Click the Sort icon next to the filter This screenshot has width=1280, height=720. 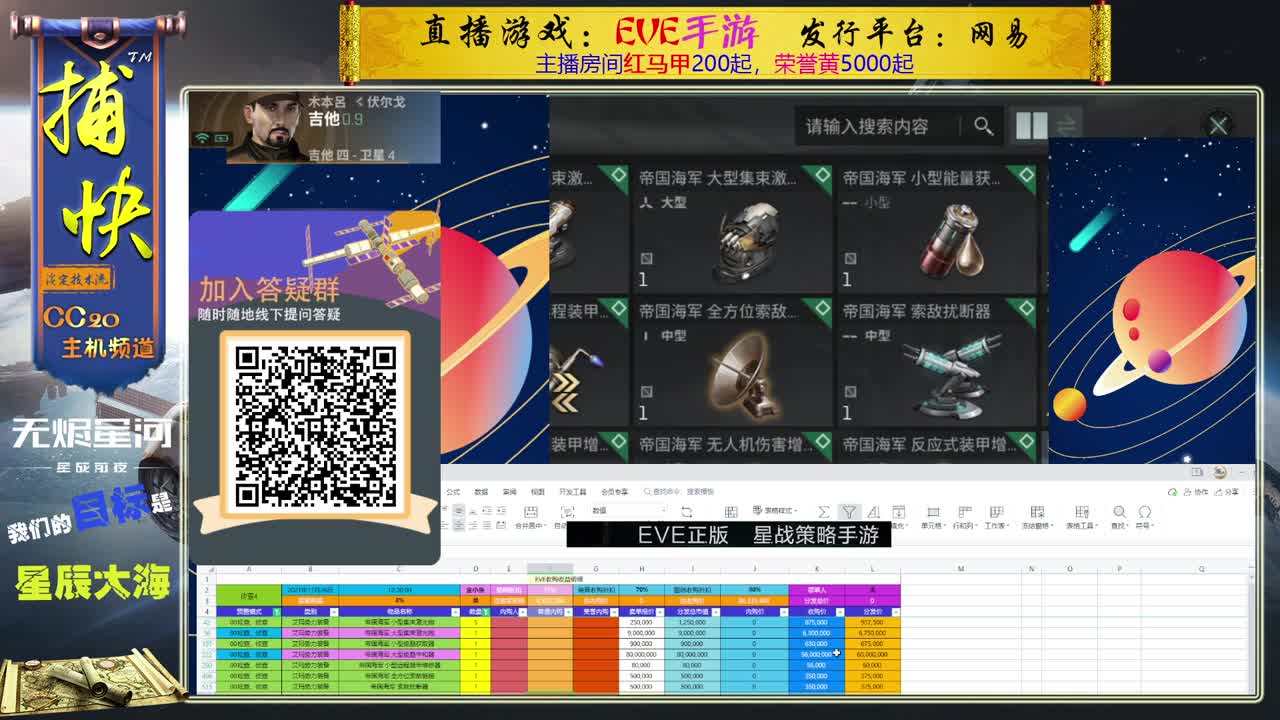click(876, 511)
